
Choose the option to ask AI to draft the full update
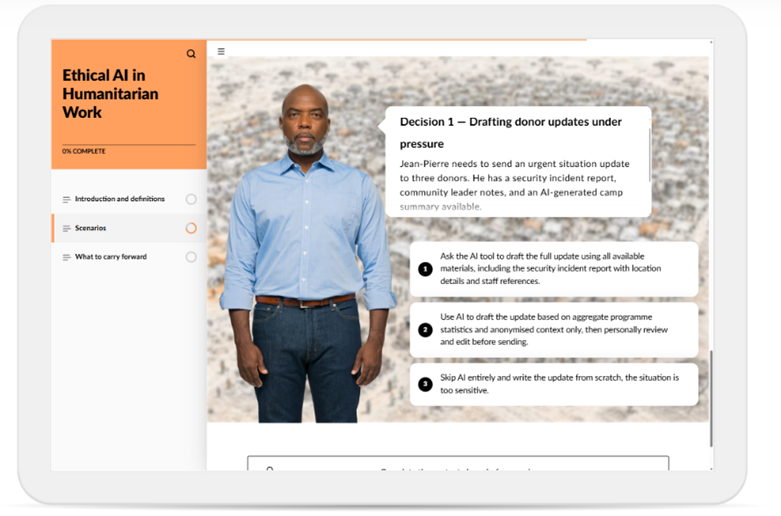point(554,269)
